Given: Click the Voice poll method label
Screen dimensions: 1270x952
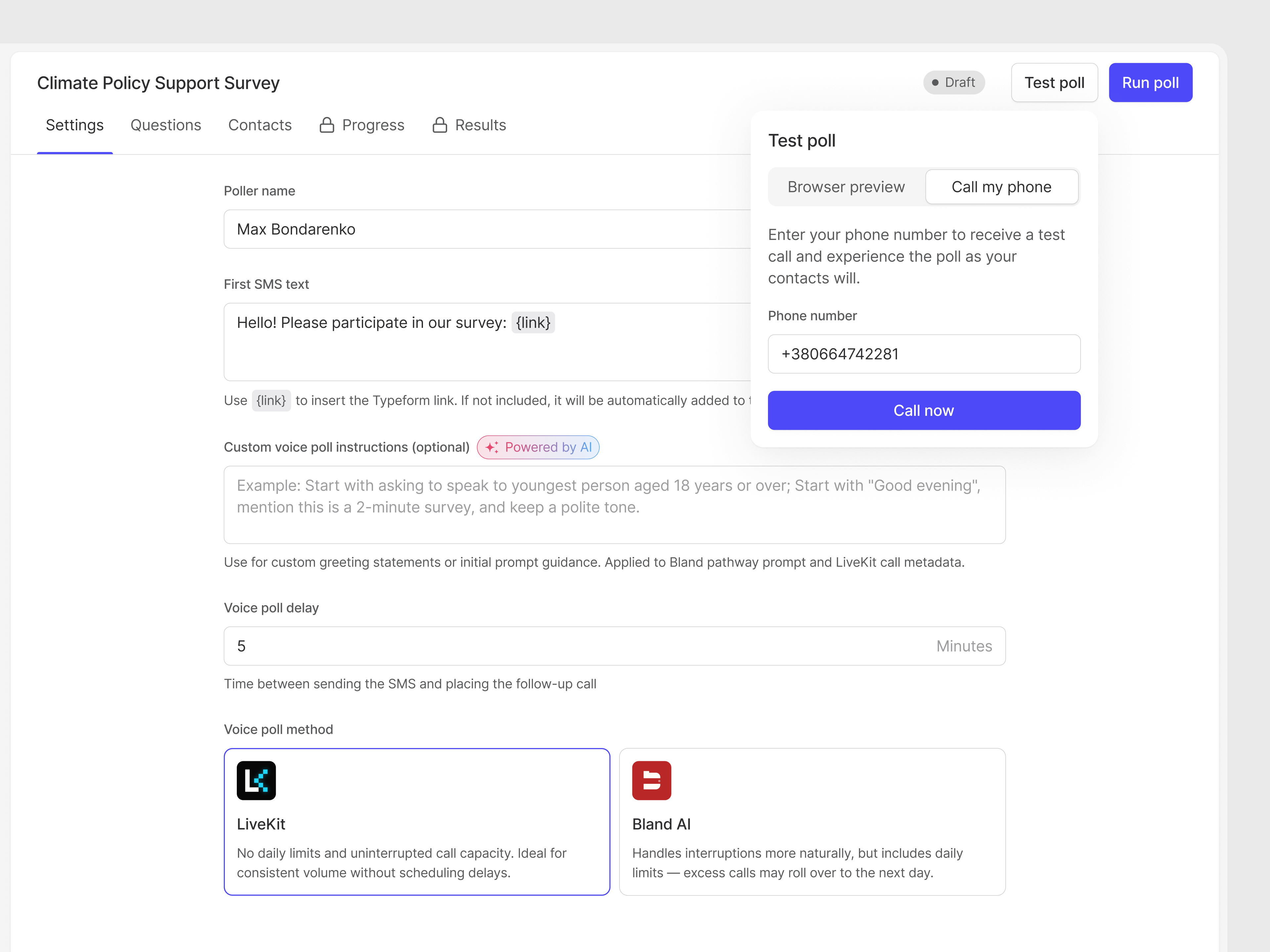Looking at the screenshot, I should pyautogui.click(x=278, y=729).
